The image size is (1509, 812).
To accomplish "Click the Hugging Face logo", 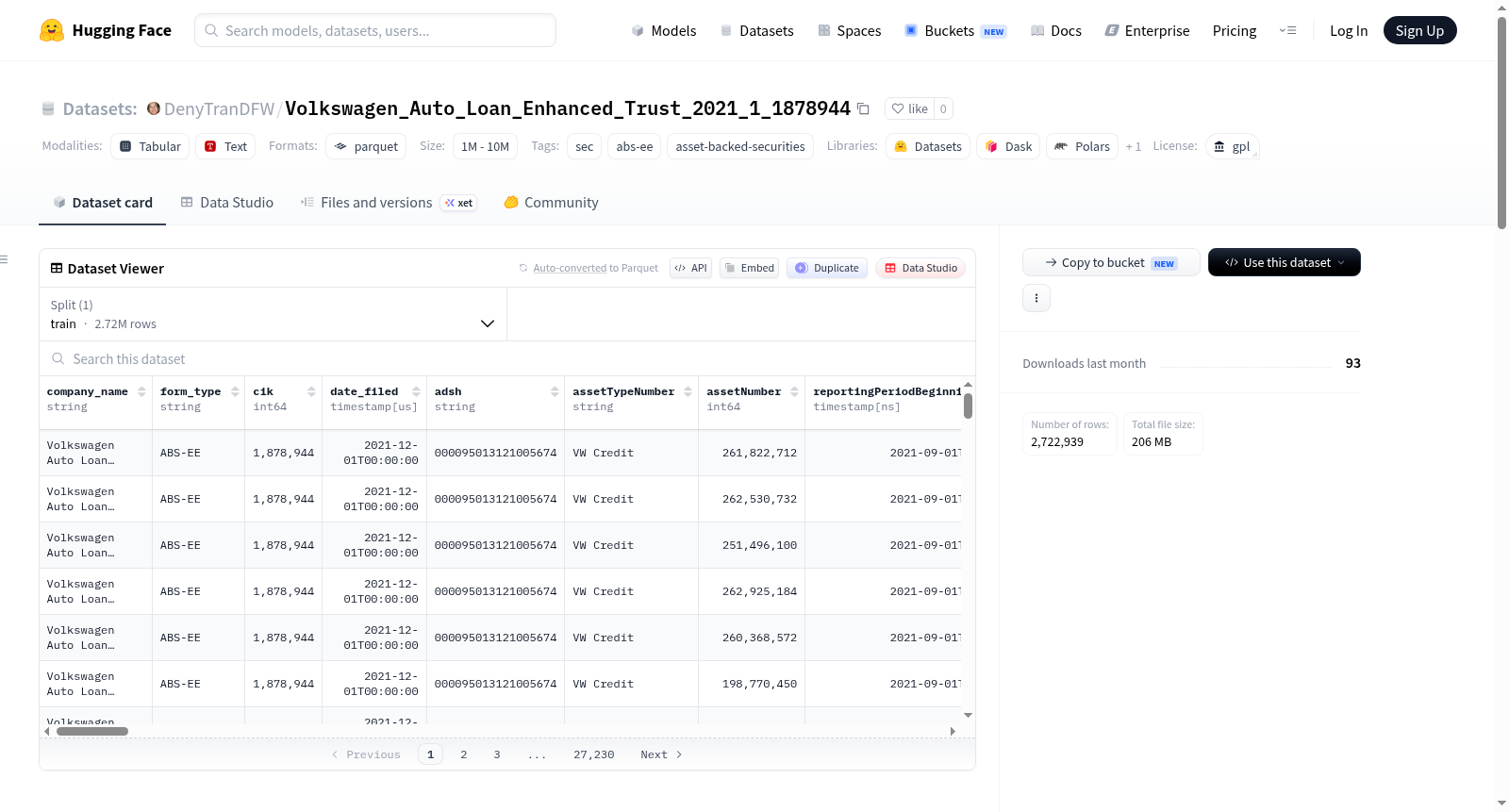I will point(105,30).
